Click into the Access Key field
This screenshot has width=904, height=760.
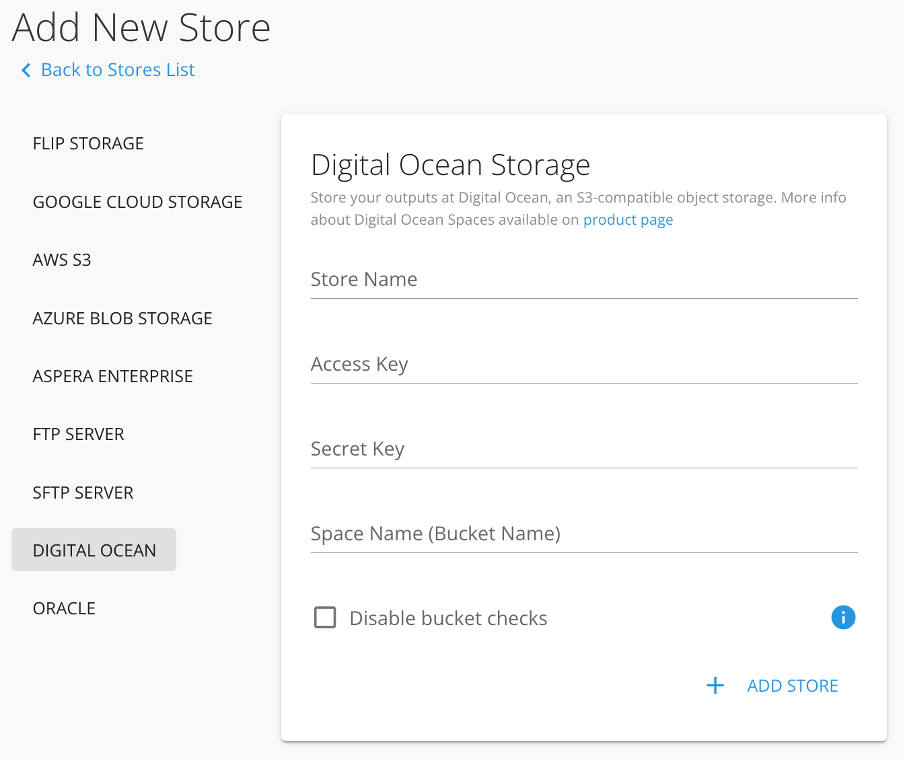pyautogui.click(x=584, y=365)
